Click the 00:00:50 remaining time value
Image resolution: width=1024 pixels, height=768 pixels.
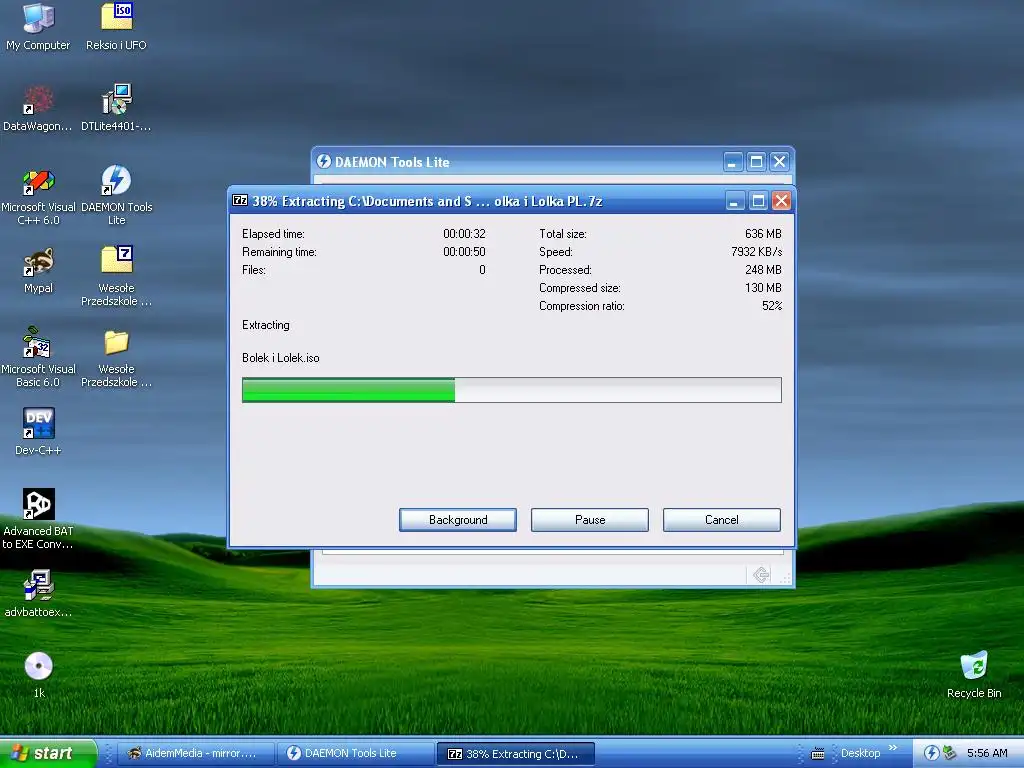click(x=464, y=251)
